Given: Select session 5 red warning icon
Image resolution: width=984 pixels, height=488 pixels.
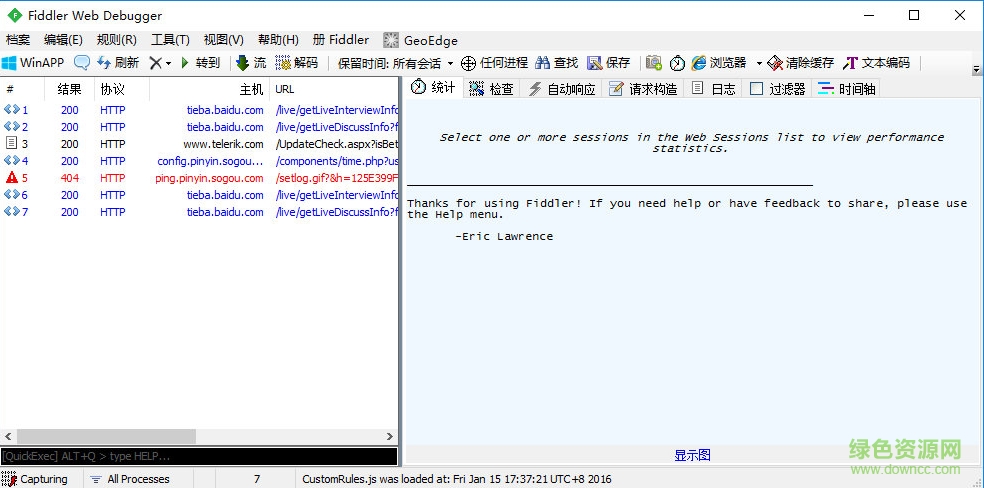Looking at the screenshot, I should tap(11, 178).
